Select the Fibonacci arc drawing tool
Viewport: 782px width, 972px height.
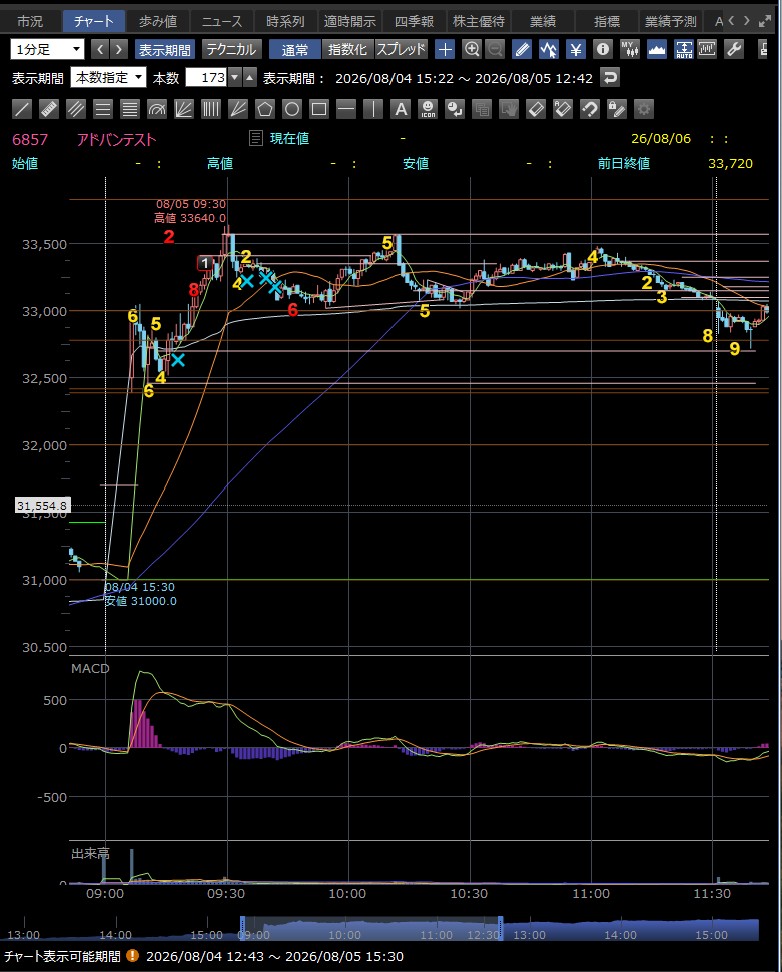pos(157,110)
